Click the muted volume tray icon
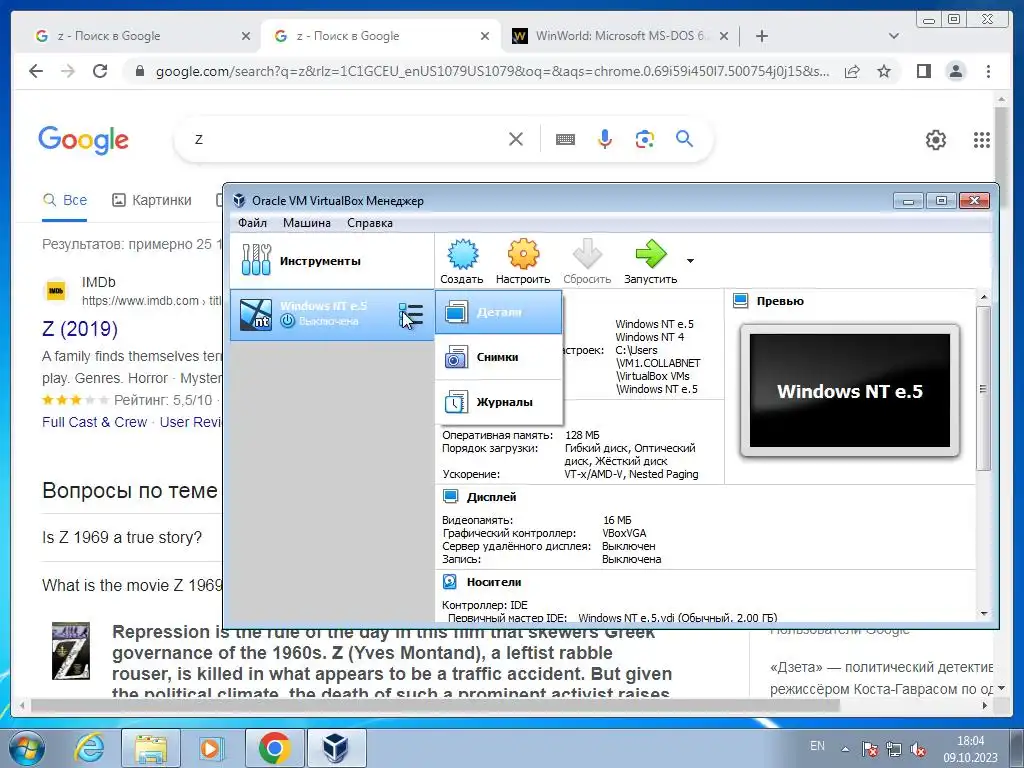 point(918,749)
